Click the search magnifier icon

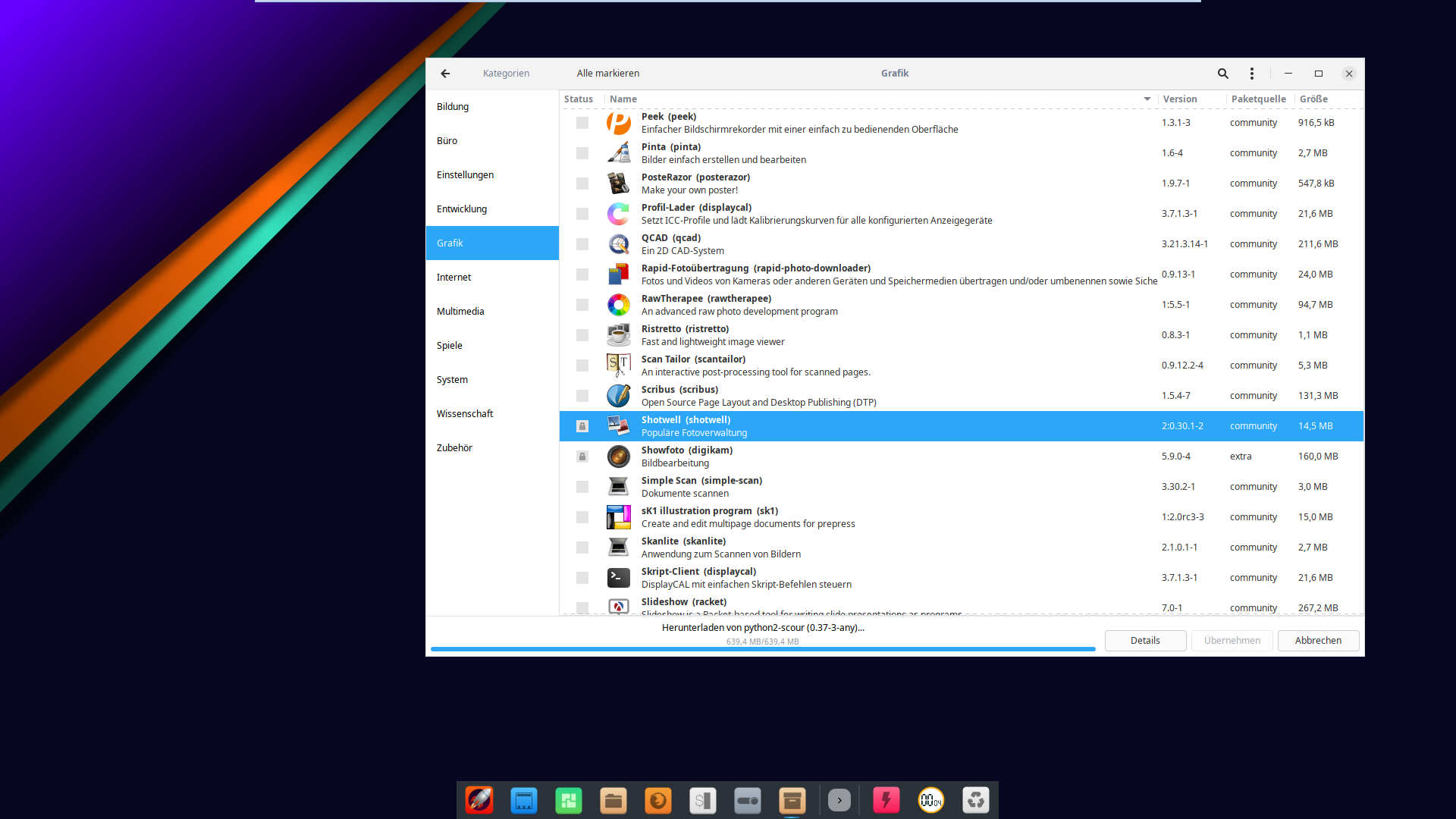click(x=1222, y=74)
